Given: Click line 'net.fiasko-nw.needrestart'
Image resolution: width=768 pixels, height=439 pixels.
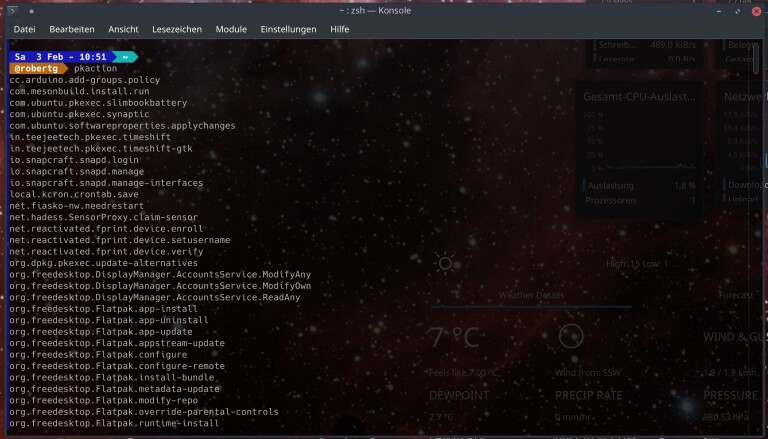Looking at the screenshot, I should tap(77, 206).
